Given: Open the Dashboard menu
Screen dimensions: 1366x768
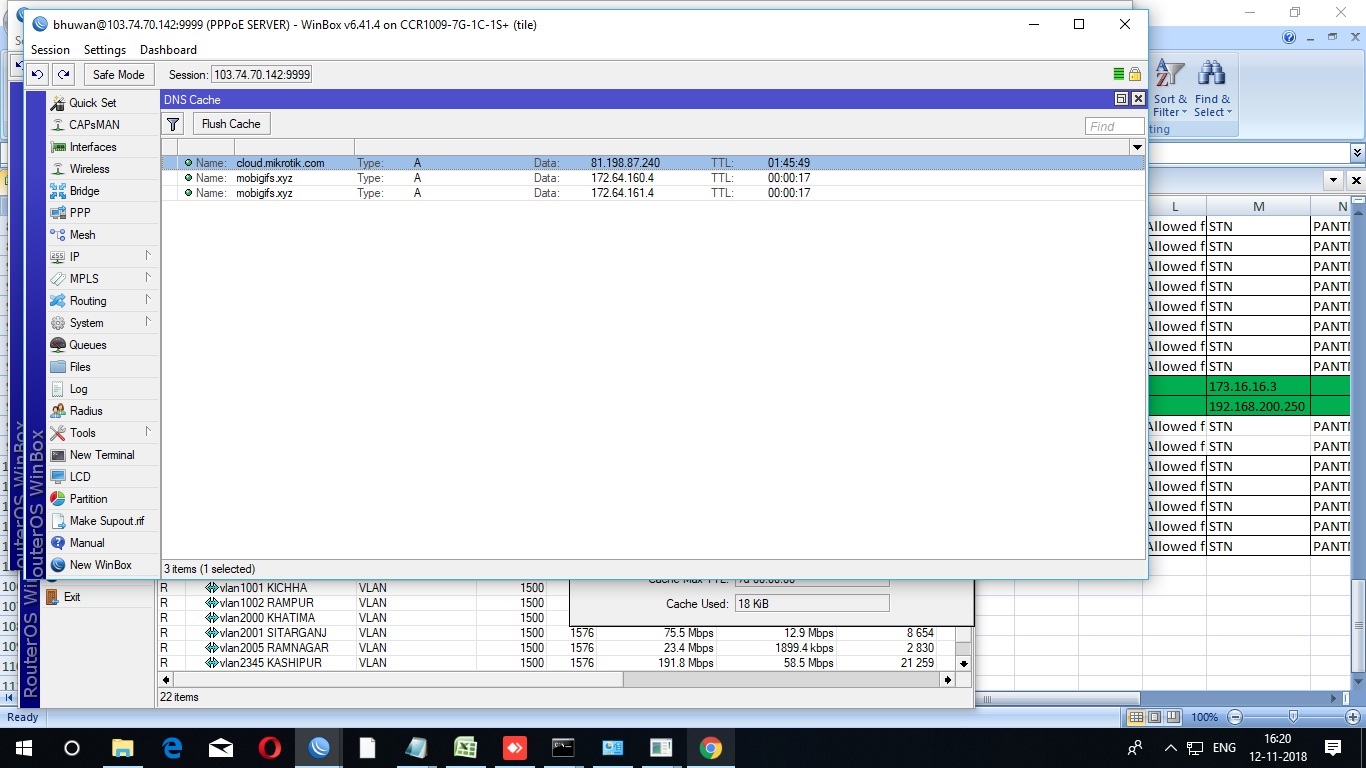Looking at the screenshot, I should (x=168, y=50).
